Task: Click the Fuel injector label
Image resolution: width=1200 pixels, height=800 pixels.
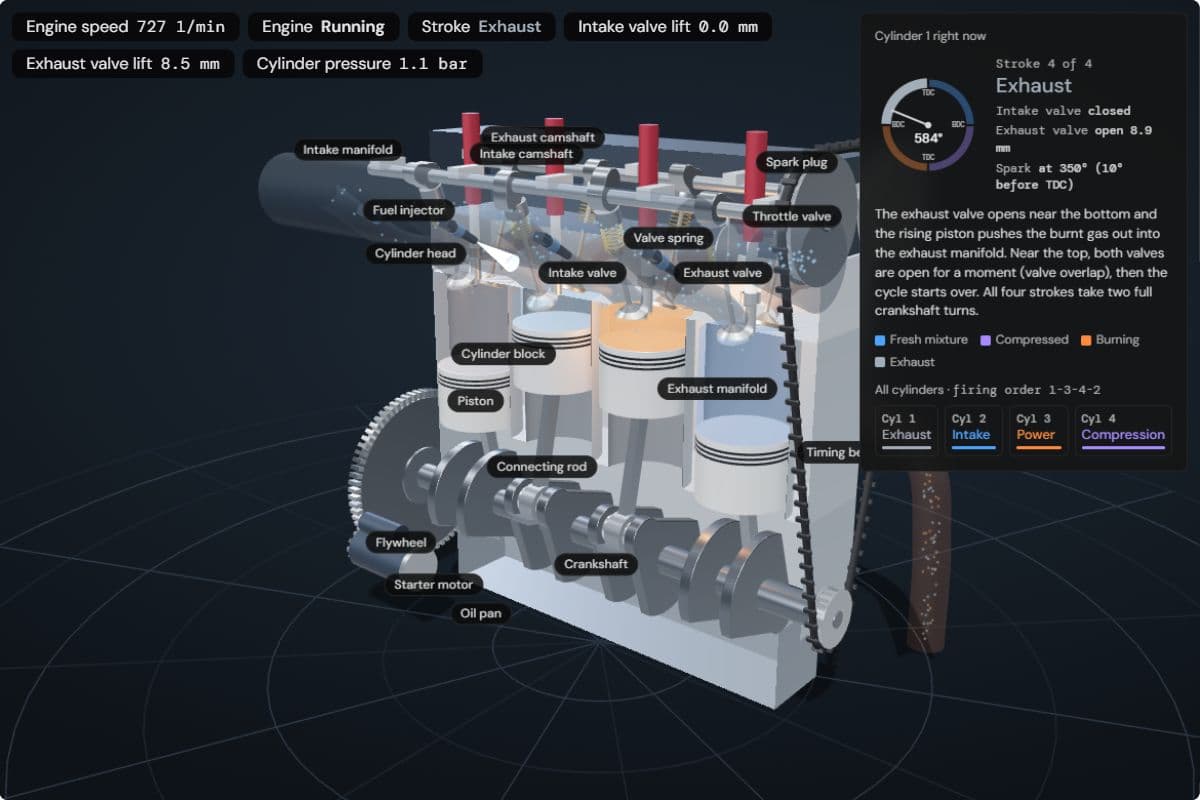Action: tap(408, 210)
